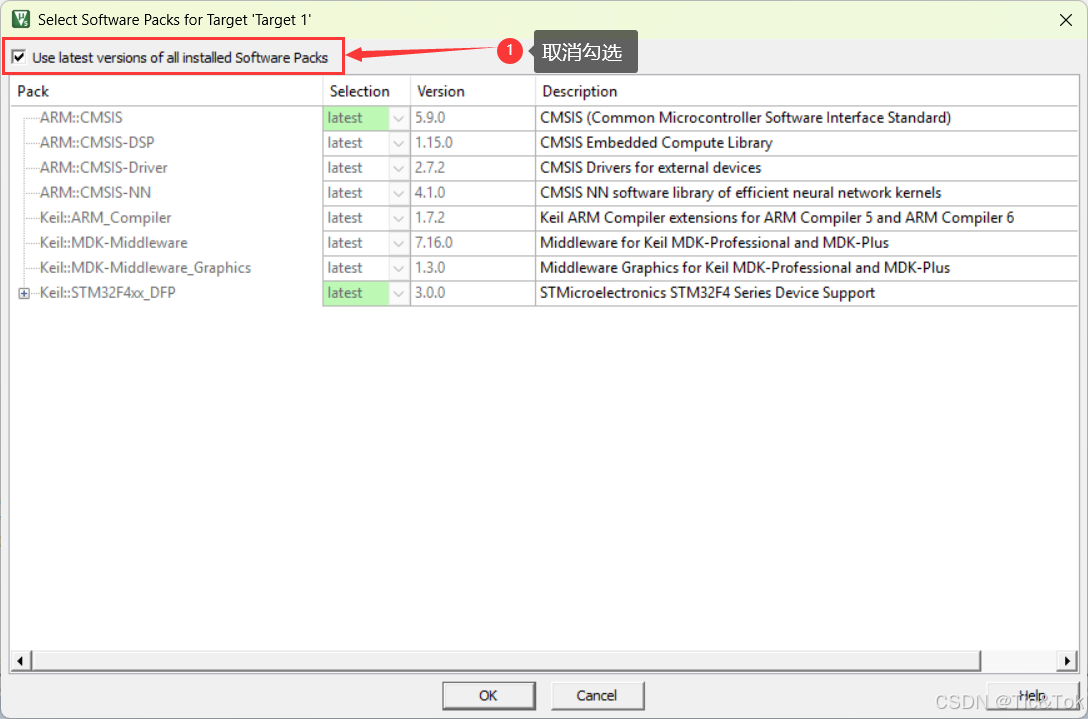Confirm with the OK button
Viewport: 1088px width, 719px height.
pos(488,695)
